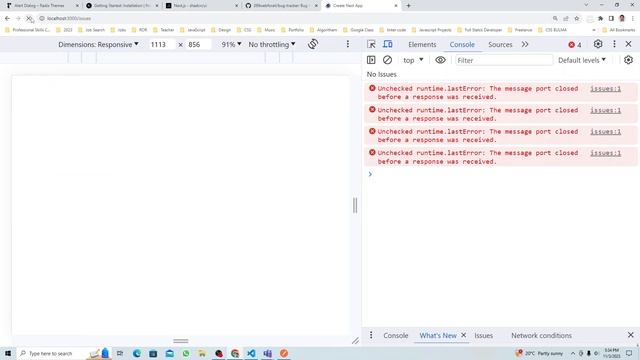
Task: Edit the viewport height field 856
Action: tap(198, 44)
